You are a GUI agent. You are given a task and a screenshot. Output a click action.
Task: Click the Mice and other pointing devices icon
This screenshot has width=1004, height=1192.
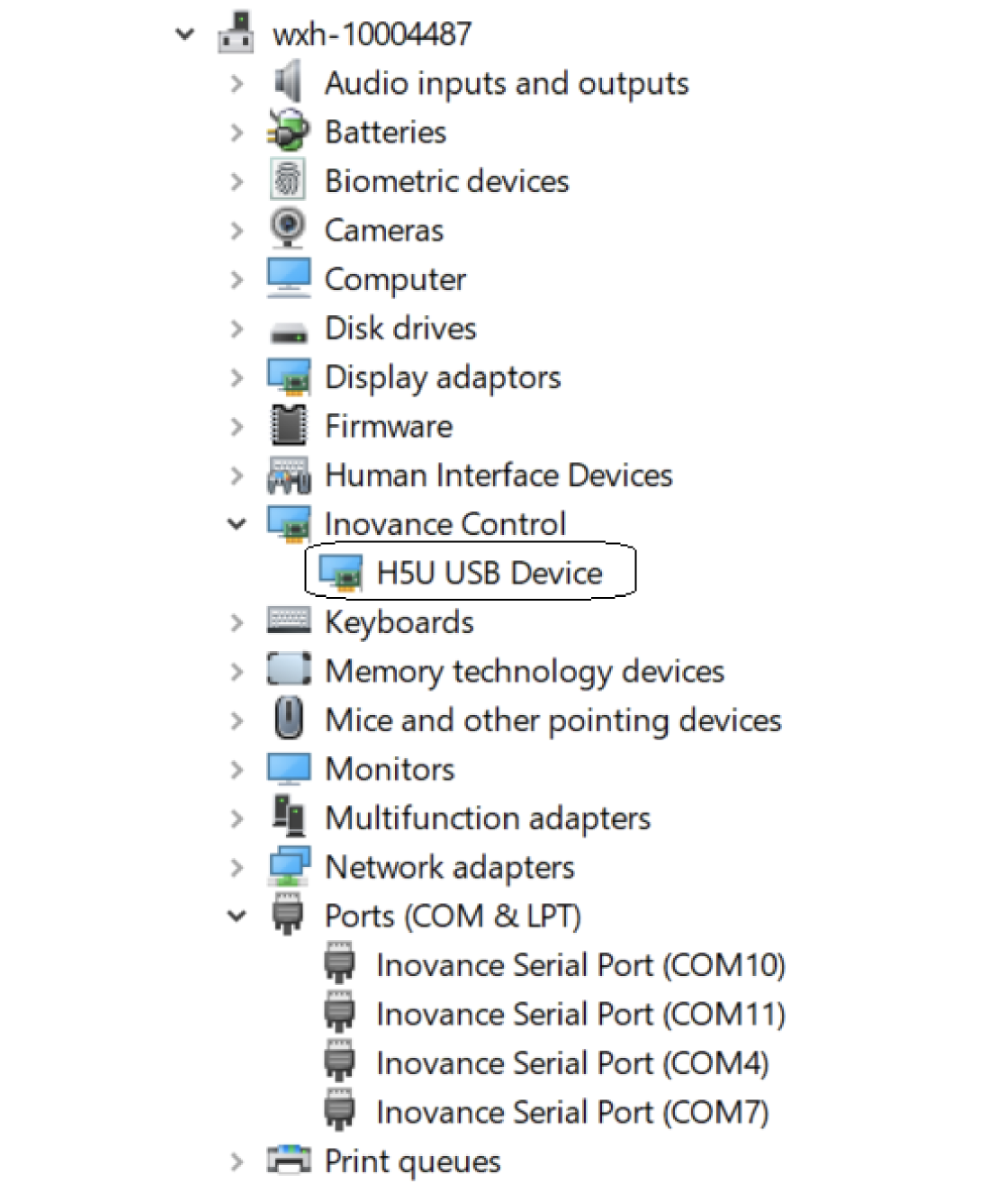tap(289, 718)
